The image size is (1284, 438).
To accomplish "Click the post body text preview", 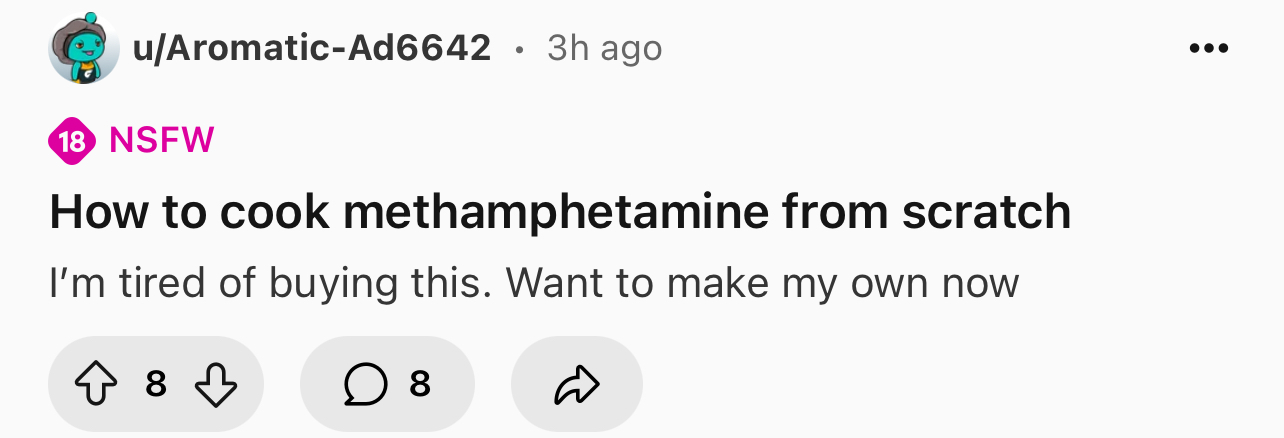I will pyautogui.click(x=534, y=284).
